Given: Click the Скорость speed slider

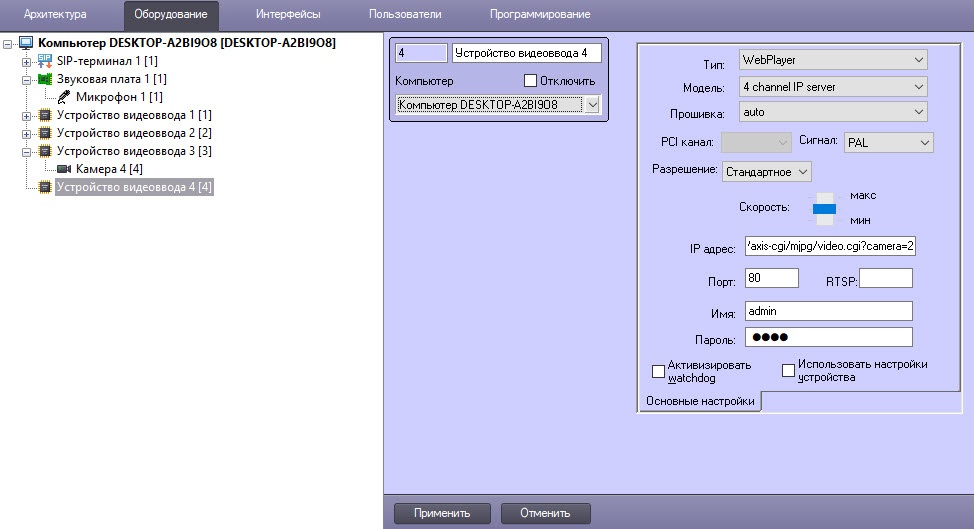Looking at the screenshot, I should (823, 207).
